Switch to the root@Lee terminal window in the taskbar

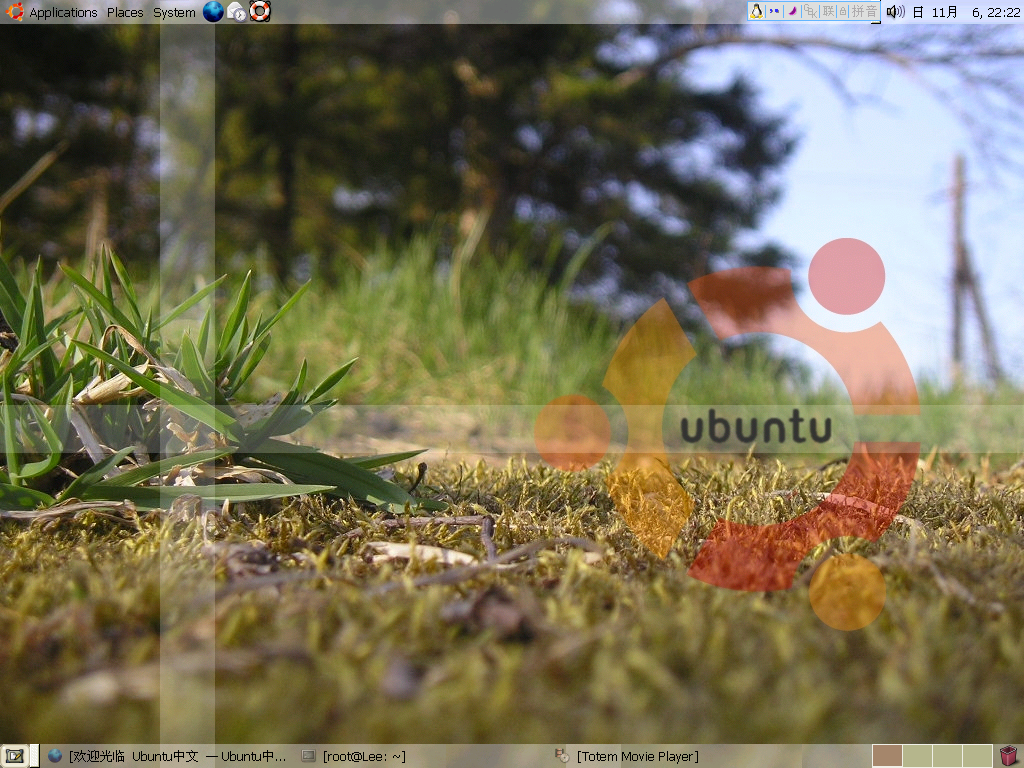tap(354, 756)
